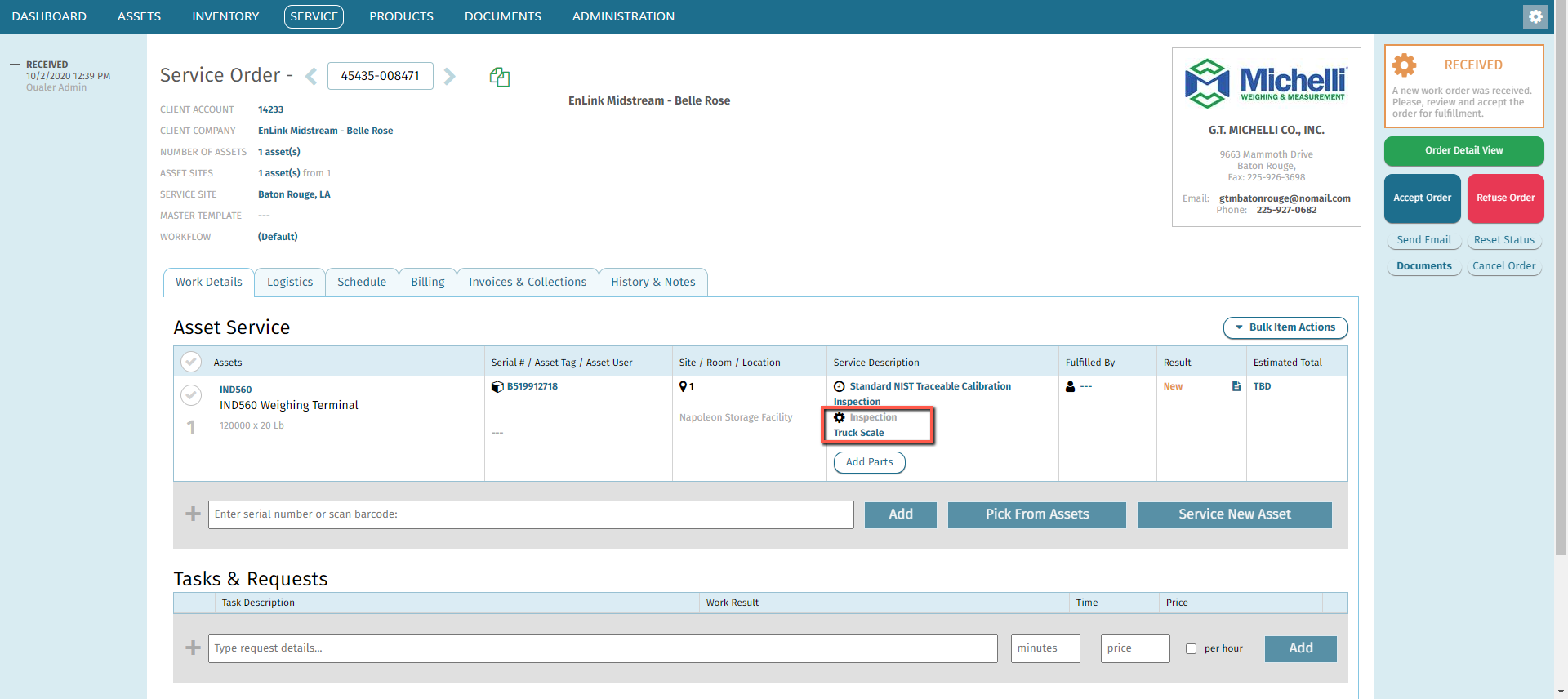This screenshot has width=1568, height=699.
Task: Click the serial number or barcode input
Action: pyautogui.click(x=531, y=514)
